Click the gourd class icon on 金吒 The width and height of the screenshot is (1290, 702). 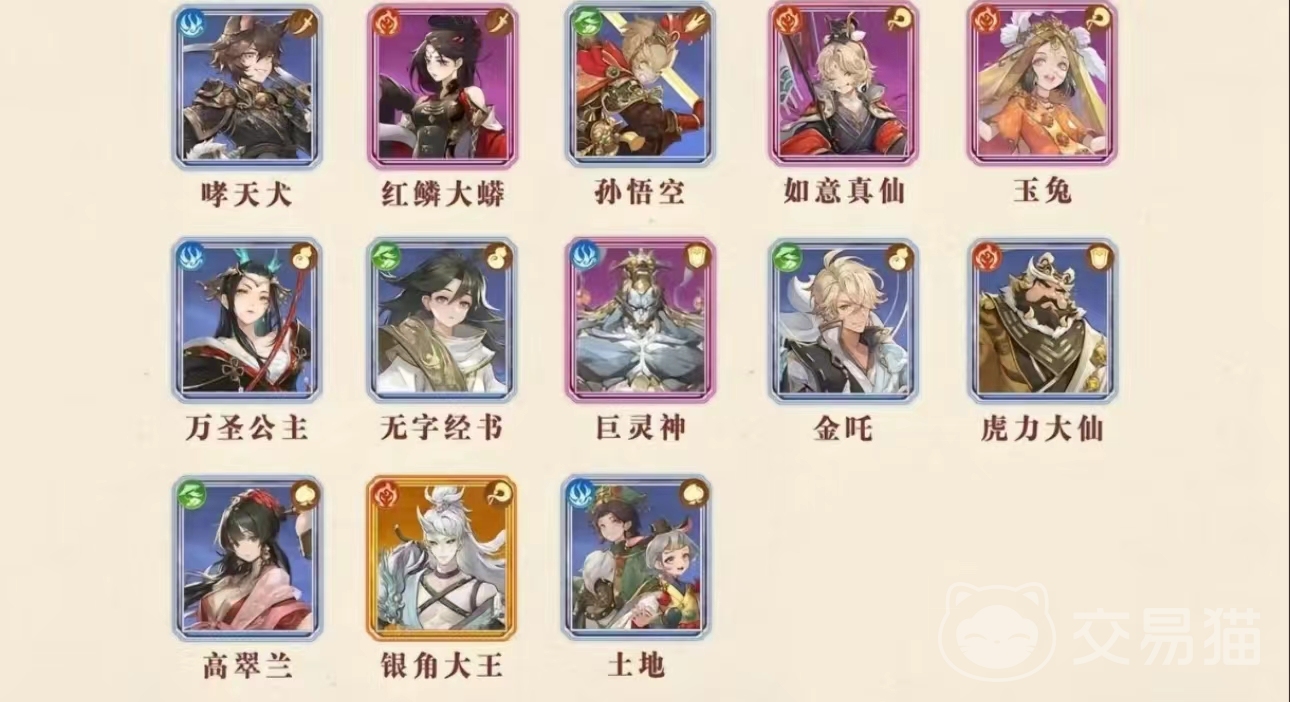(x=899, y=257)
